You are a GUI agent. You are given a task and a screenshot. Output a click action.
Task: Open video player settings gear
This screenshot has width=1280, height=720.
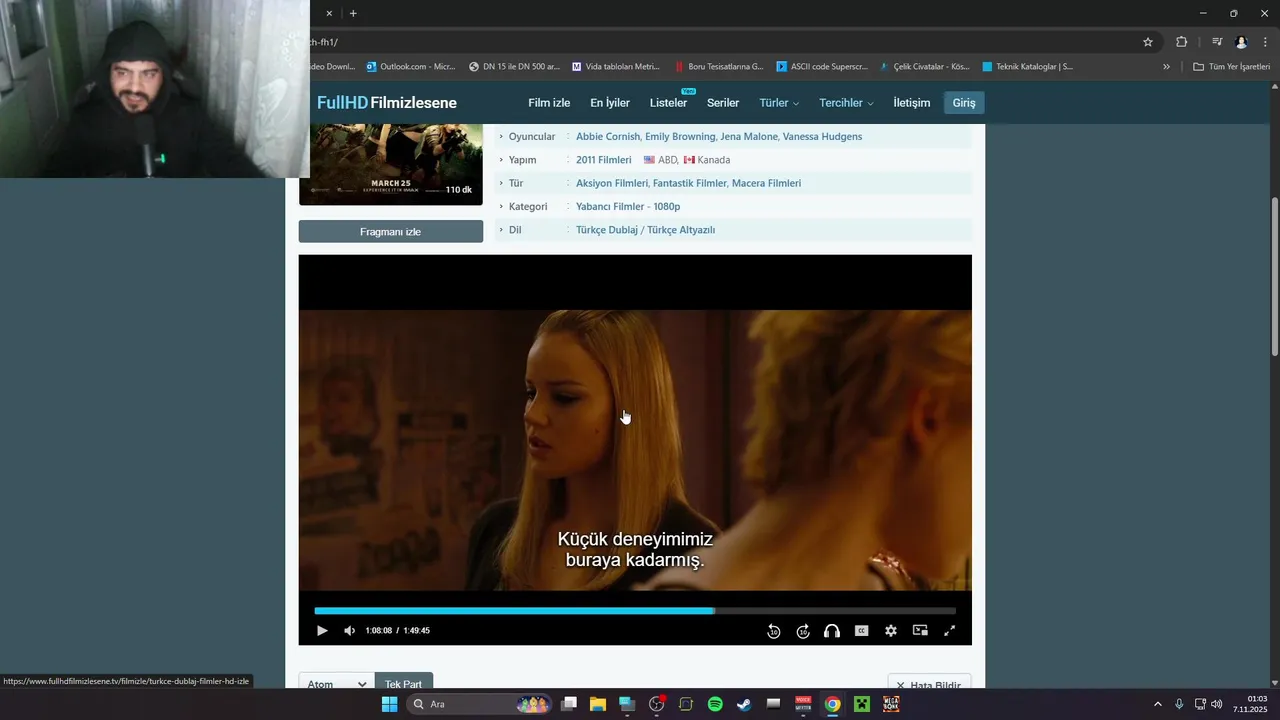tap(891, 631)
